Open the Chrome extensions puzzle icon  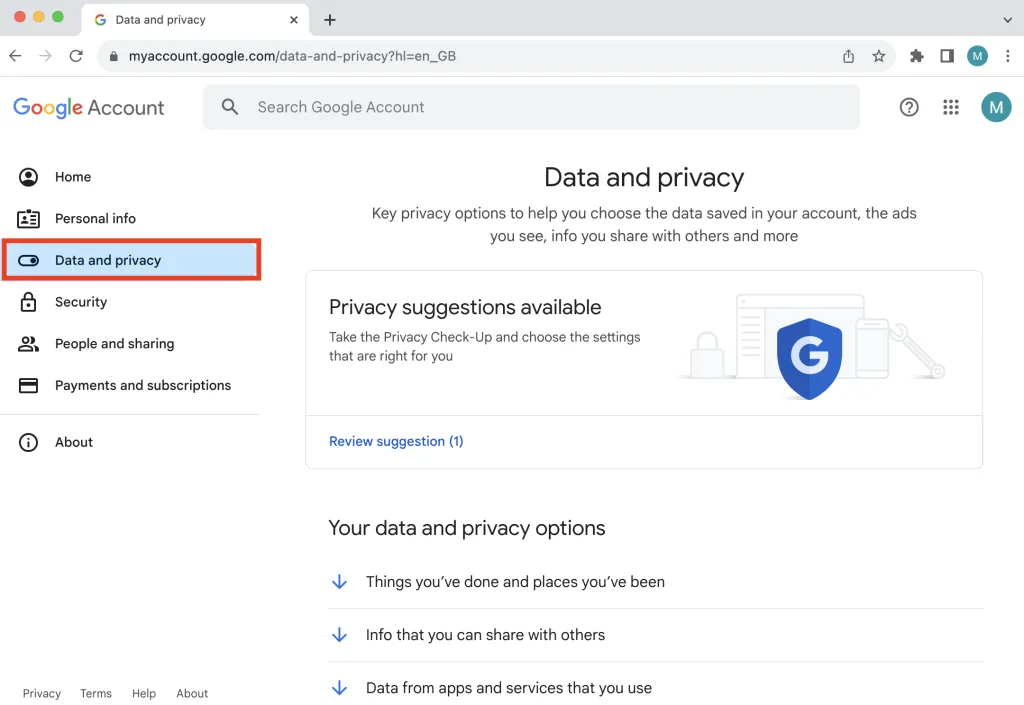click(x=916, y=56)
